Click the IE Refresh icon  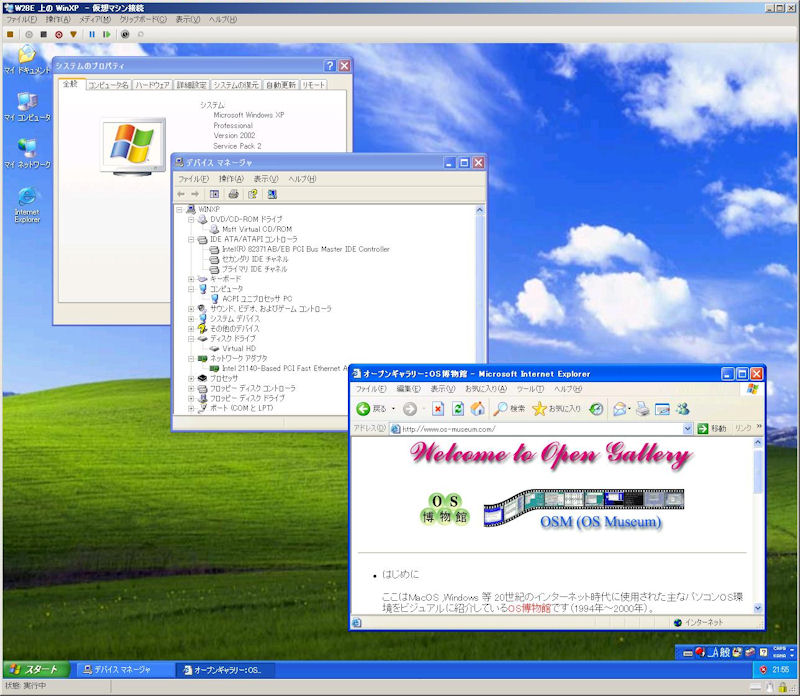coord(458,409)
